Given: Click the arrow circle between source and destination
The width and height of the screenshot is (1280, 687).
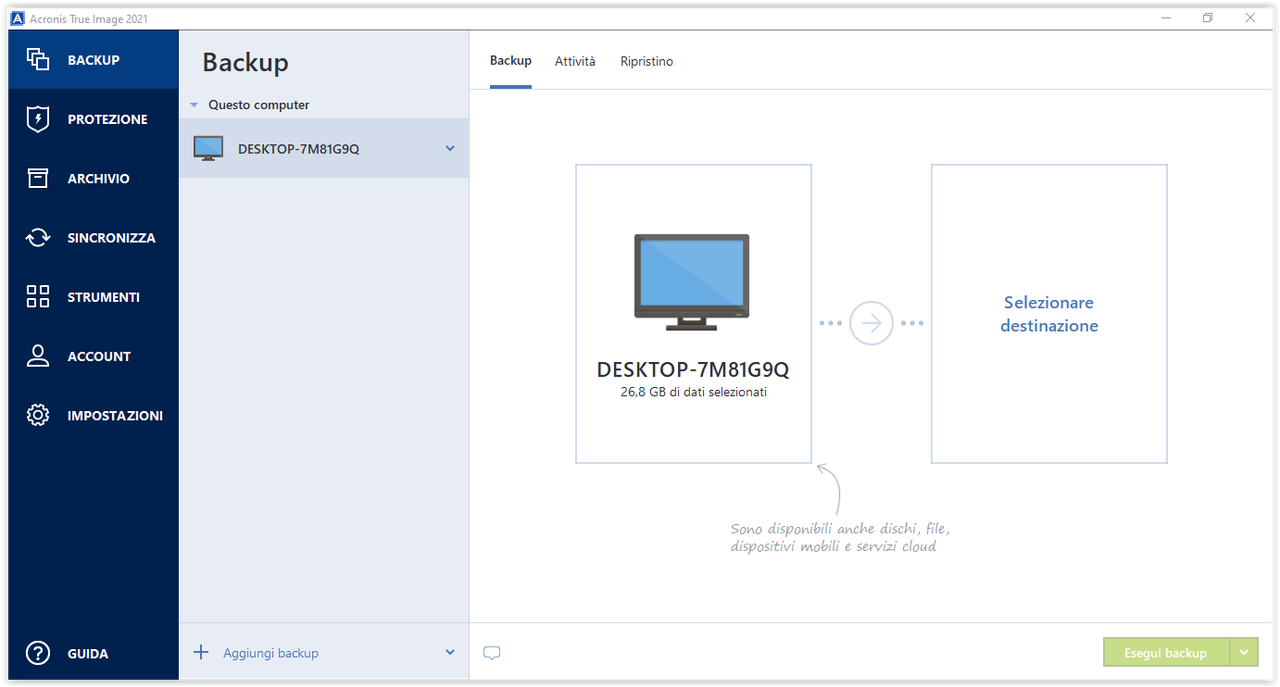Looking at the screenshot, I should click(871, 323).
